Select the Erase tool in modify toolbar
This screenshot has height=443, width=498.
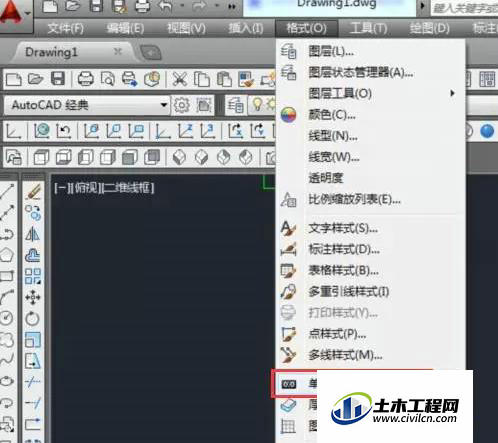click(x=33, y=192)
